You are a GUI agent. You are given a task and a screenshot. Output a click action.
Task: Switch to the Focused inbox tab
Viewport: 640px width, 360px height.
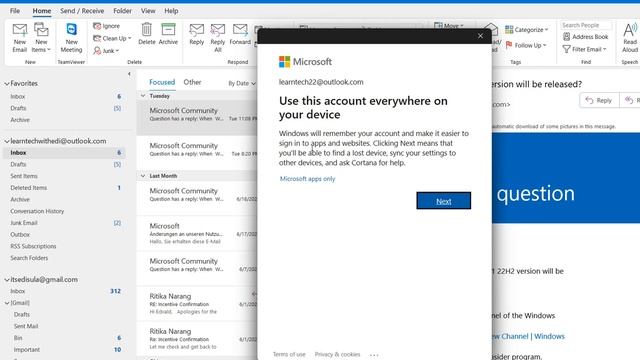click(x=162, y=82)
